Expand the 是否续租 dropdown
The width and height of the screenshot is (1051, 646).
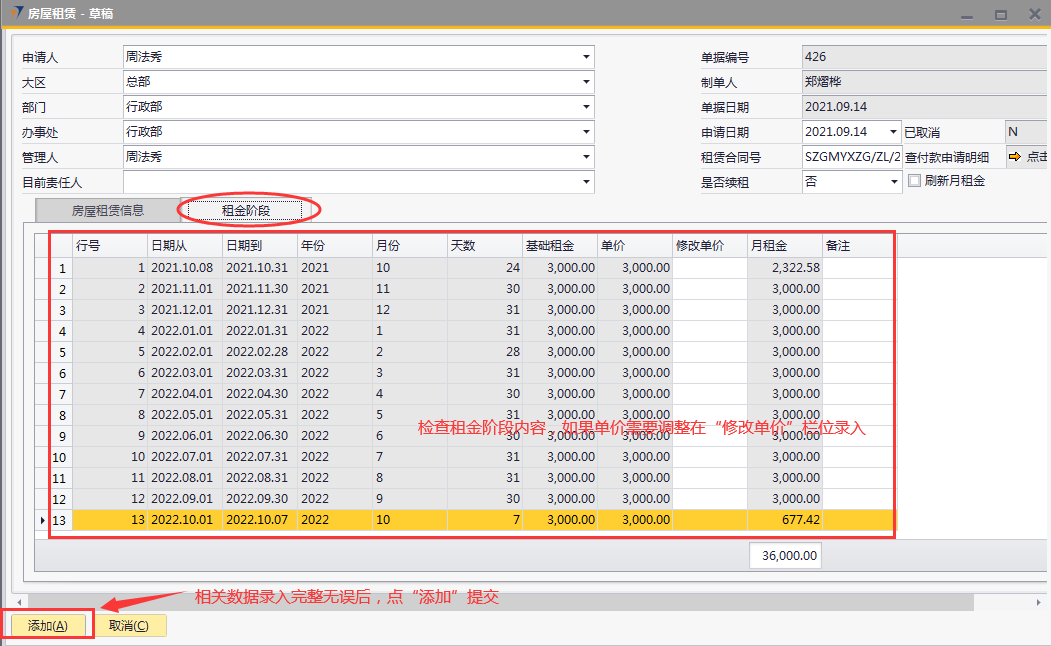pyautogui.click(x=894, y=182)
